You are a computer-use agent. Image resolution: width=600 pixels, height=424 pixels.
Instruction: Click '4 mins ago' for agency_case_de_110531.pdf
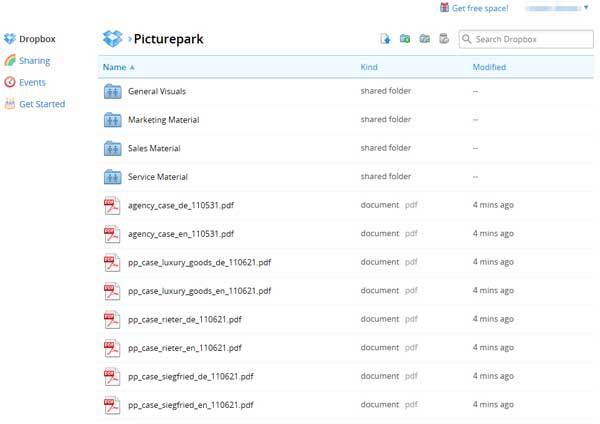coord(493,205)
